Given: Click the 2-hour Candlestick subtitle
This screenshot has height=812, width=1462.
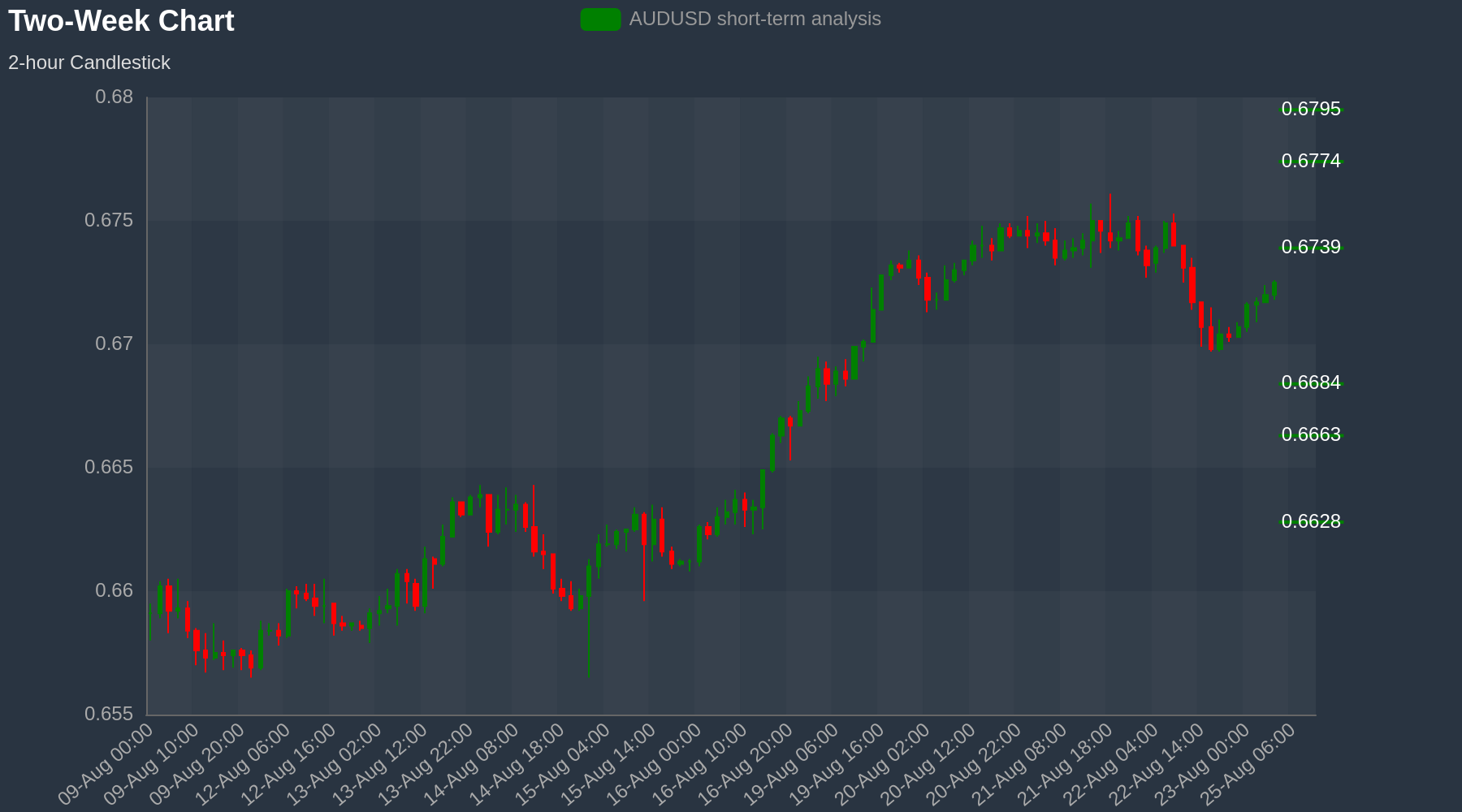Looking at the screenshot, I should pos(89,63).
